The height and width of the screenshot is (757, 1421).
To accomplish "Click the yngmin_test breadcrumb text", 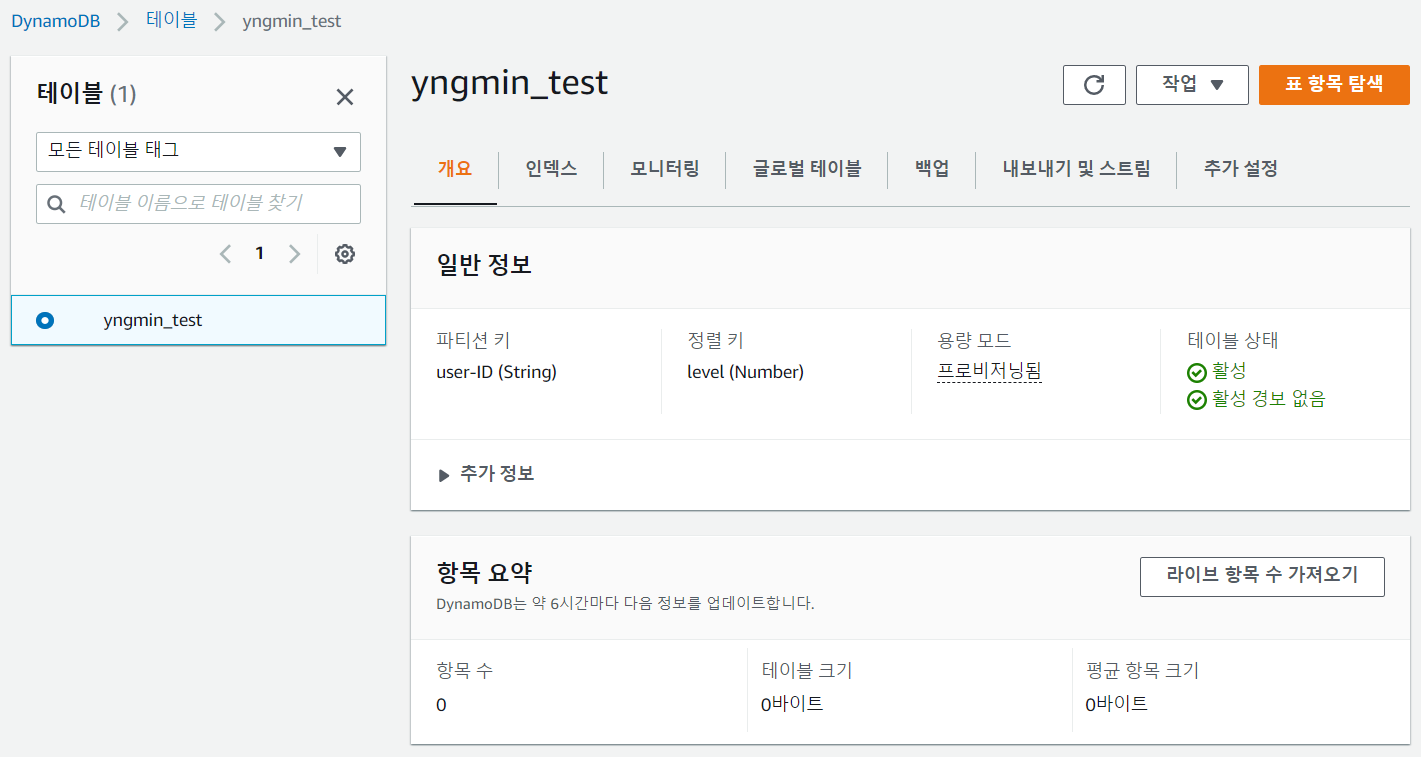I will tap(292, 21).
